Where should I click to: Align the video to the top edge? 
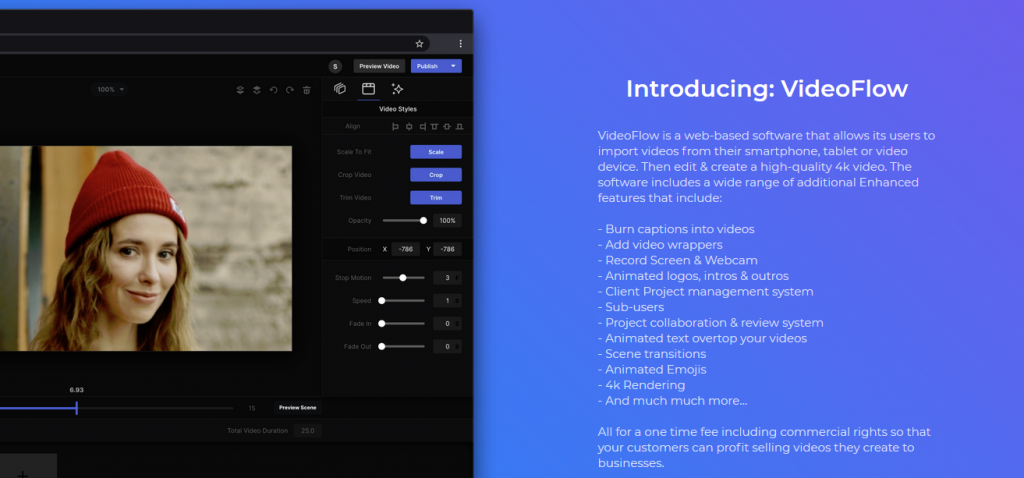click(x=434, y=127)
